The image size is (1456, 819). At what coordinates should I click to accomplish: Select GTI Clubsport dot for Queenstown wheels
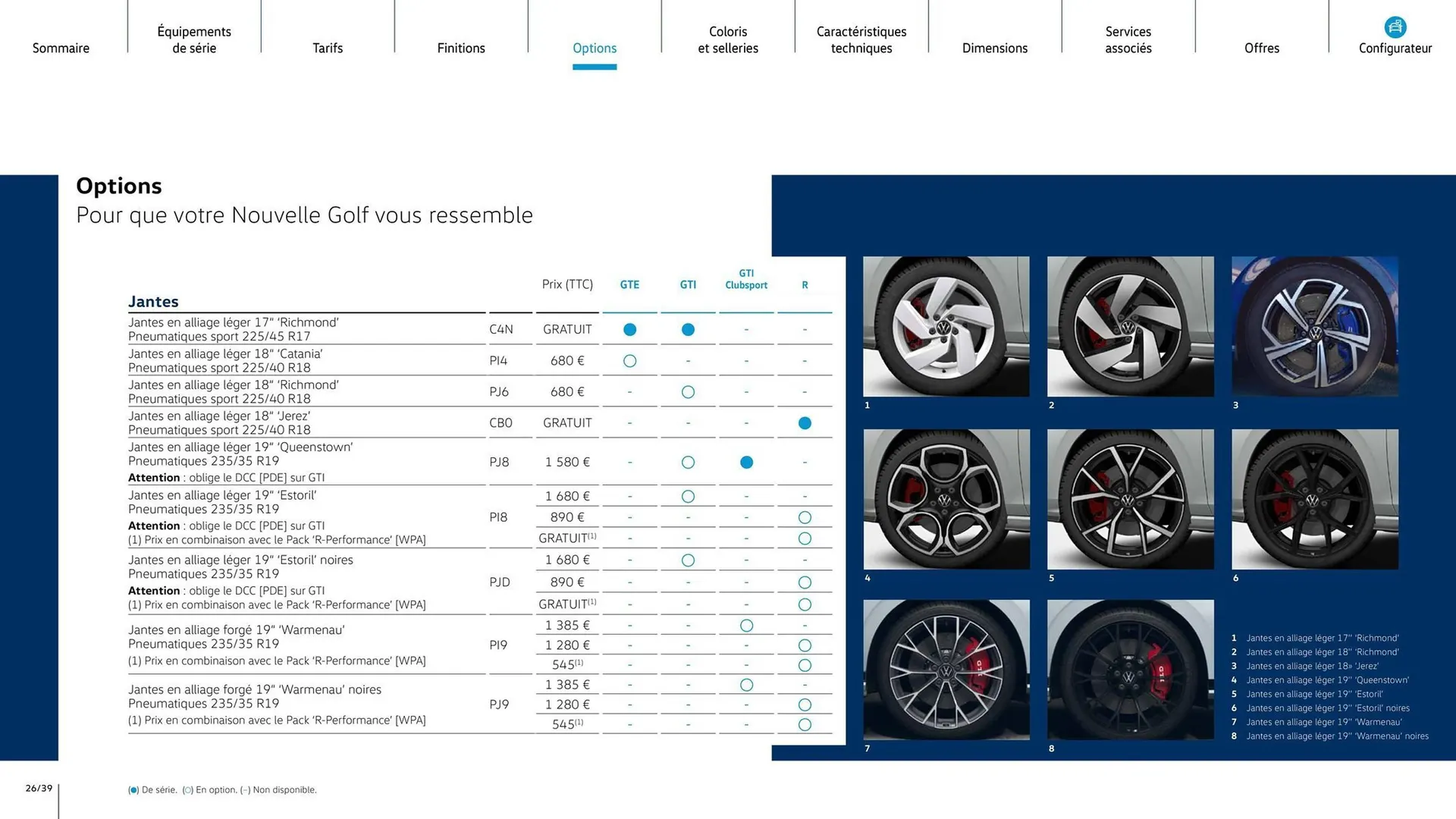click(x=746, y=462)
